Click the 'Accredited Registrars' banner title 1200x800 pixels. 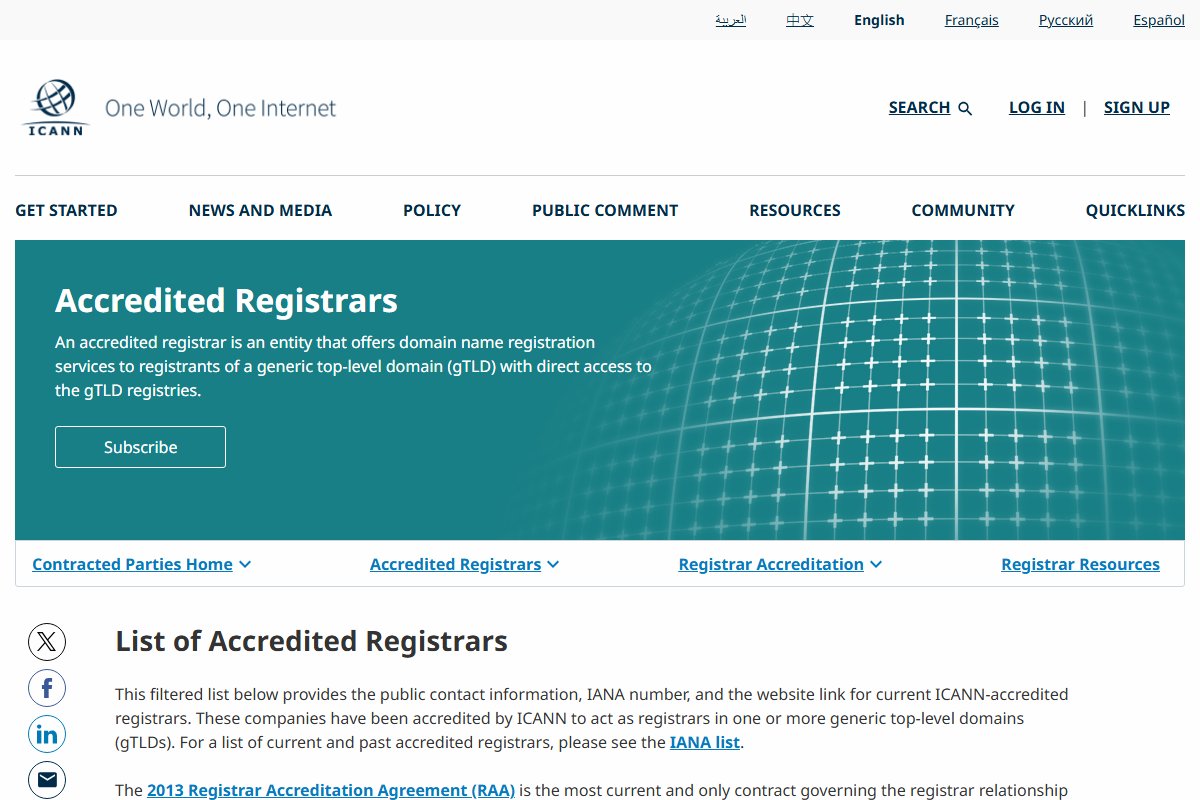(x=226, y=300)
